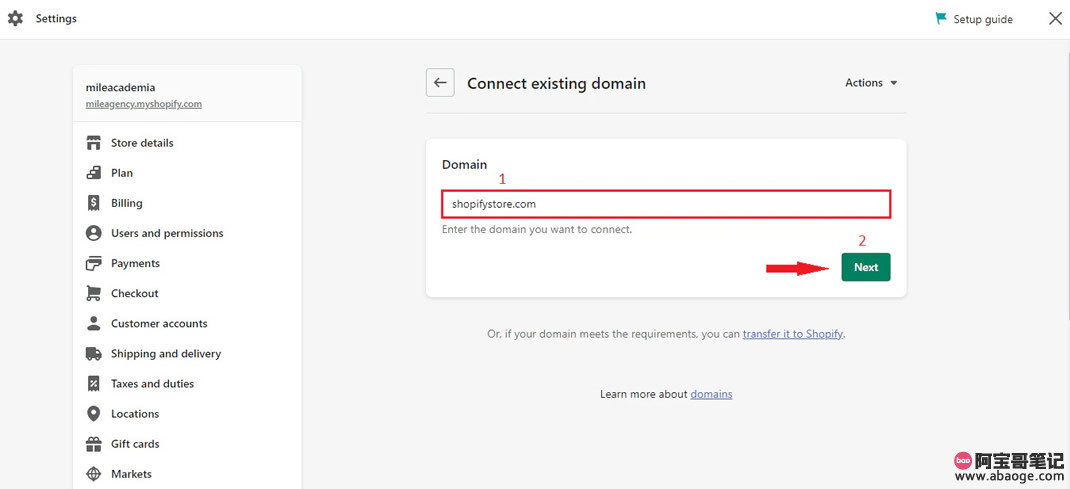Open the Actions dropdown

point(871,83)
